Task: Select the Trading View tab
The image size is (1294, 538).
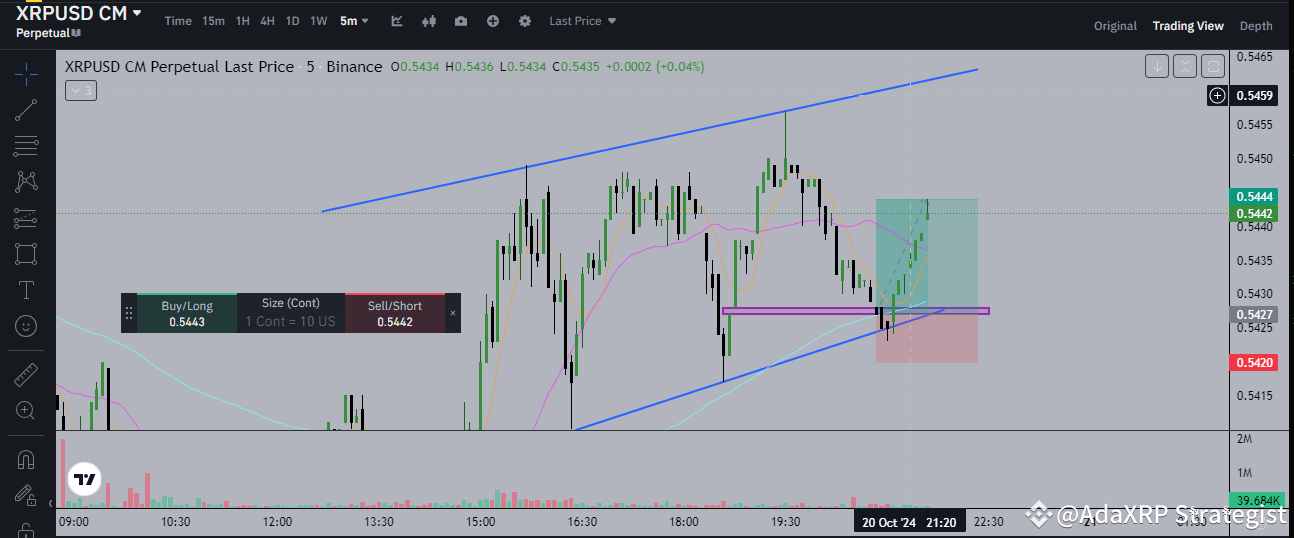Action: pyautogui.click(x=1188, y=26)
